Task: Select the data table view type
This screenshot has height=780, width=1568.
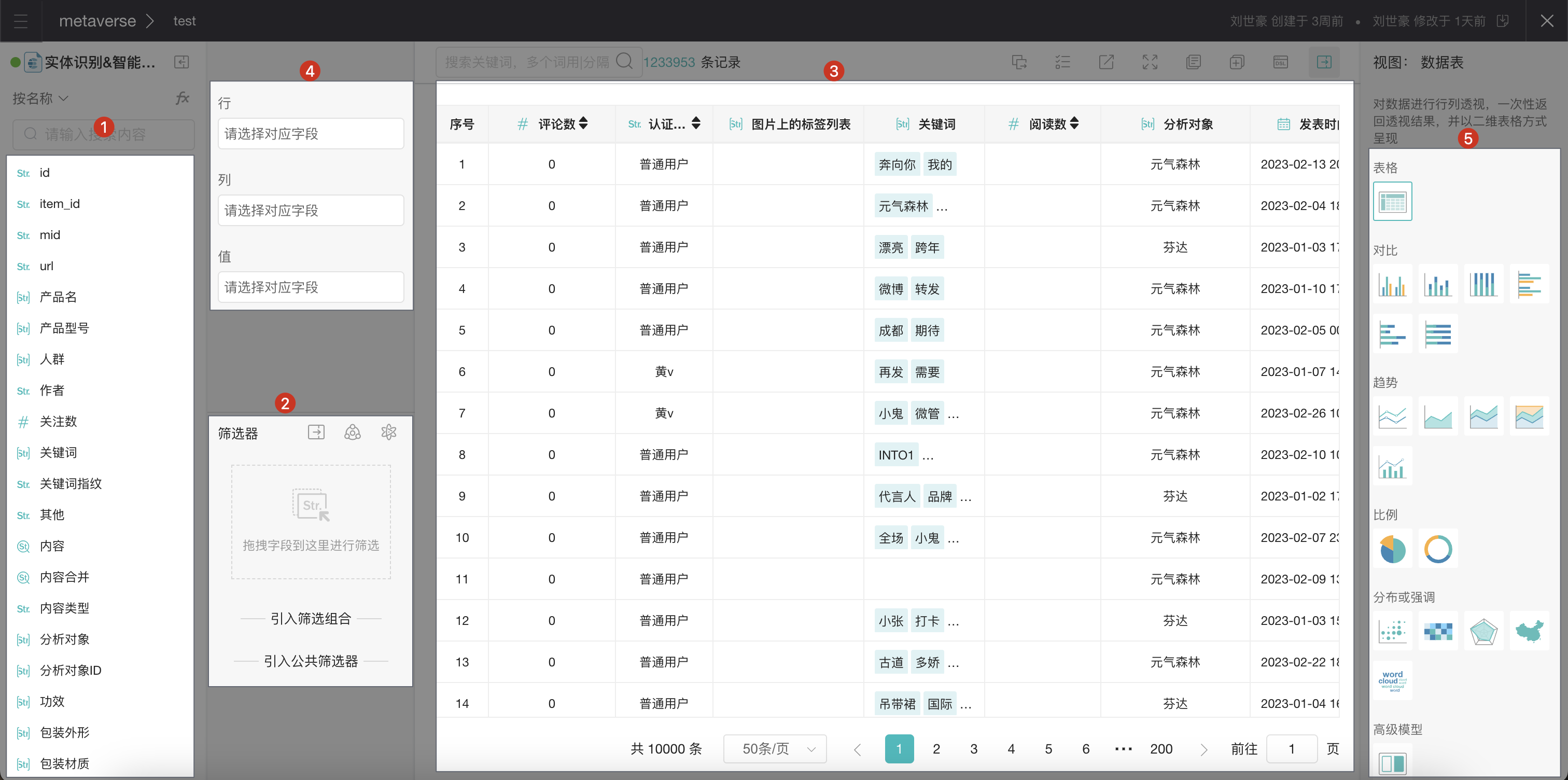Action: point(1392,202)
